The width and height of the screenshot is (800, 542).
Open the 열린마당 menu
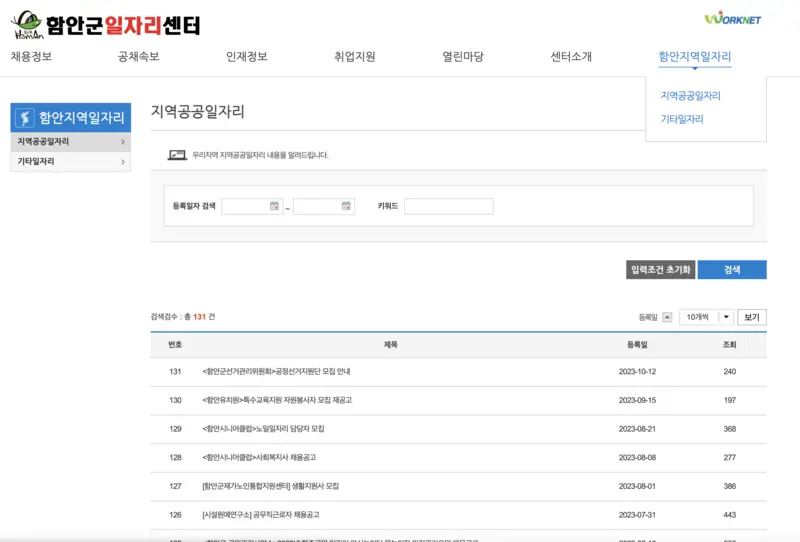[x=463, y=56]
